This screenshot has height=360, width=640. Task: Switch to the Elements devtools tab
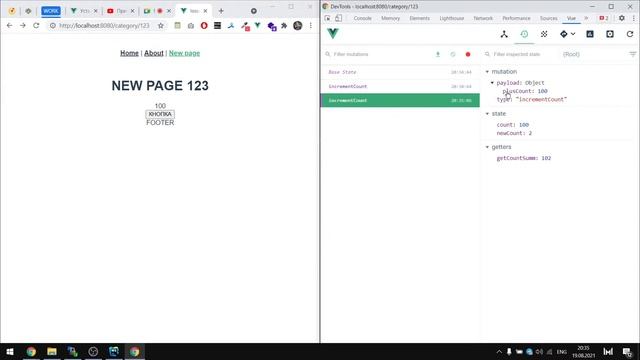click(420, 18)
